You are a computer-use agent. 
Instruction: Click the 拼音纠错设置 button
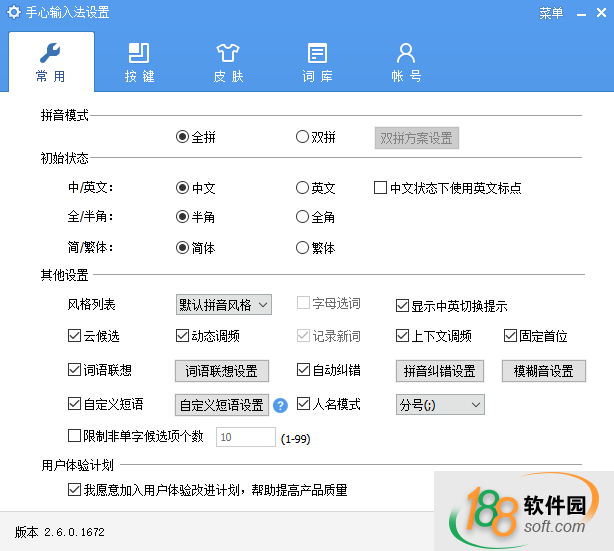click(439, 371)
